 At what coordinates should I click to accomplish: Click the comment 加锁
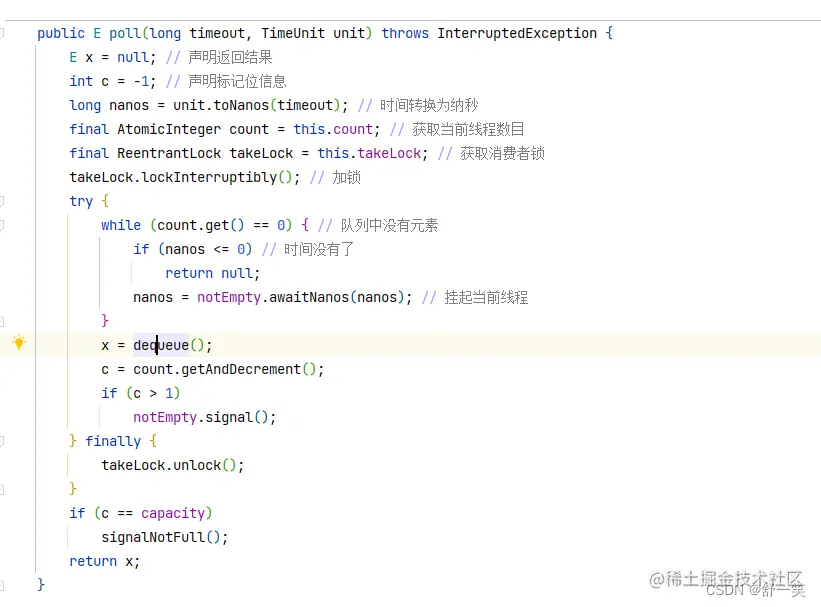(346, 178)
